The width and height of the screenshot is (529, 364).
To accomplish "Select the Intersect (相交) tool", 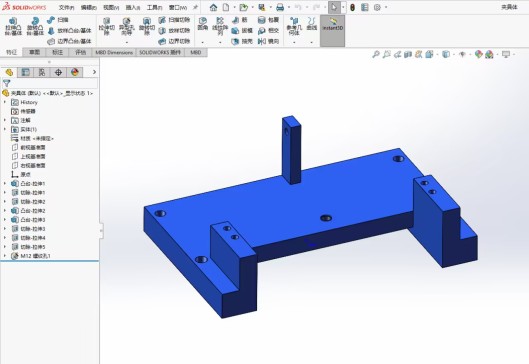I will tap(268, 31).
